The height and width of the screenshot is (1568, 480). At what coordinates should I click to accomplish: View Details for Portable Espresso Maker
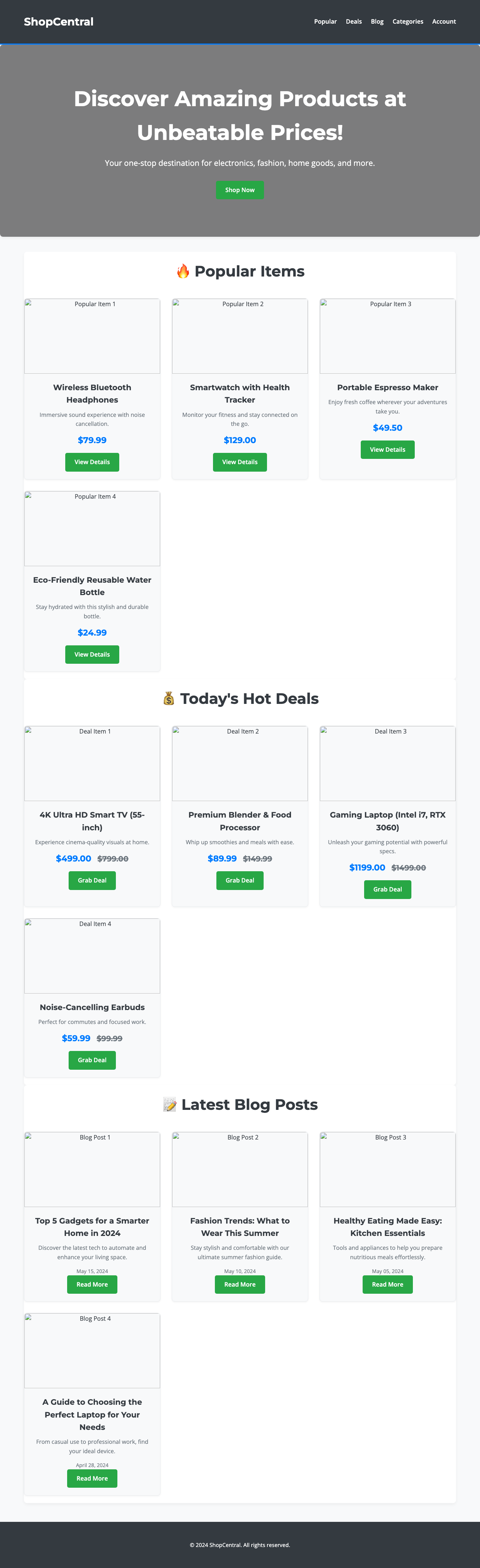(387, 449)
